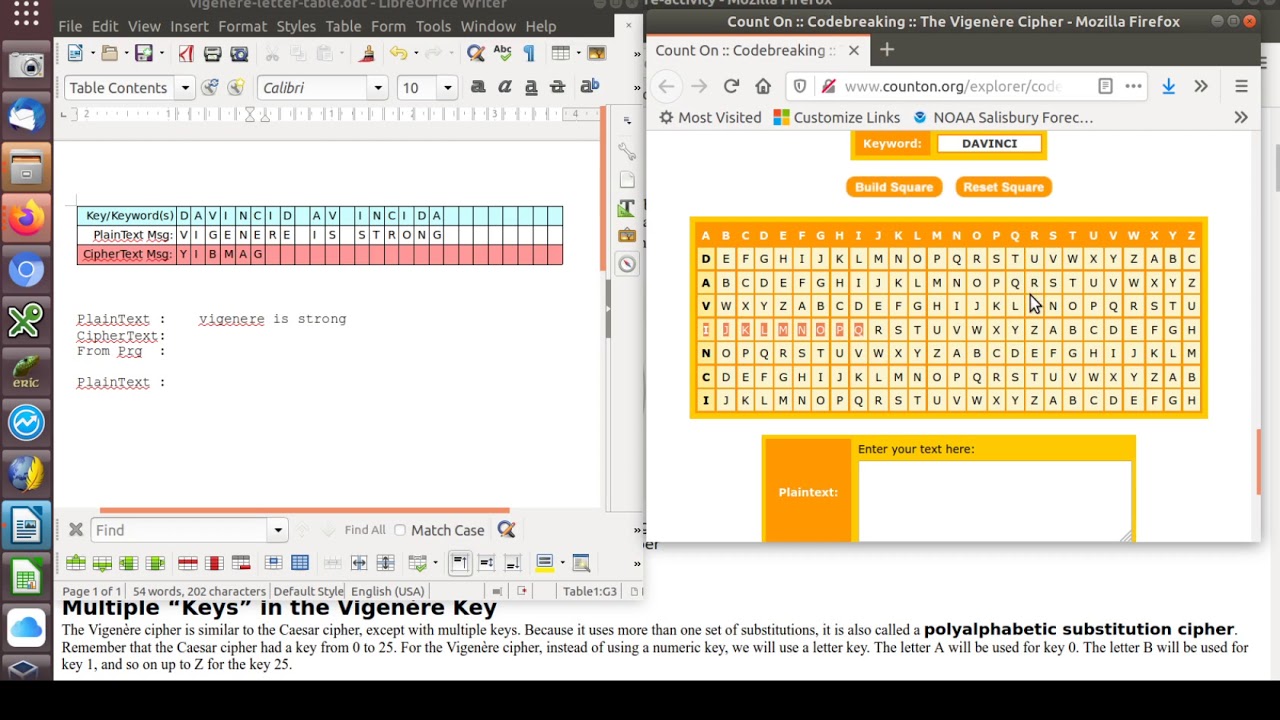Click the Undo arrow icon

pyautogui.click(x=398, y=53)
